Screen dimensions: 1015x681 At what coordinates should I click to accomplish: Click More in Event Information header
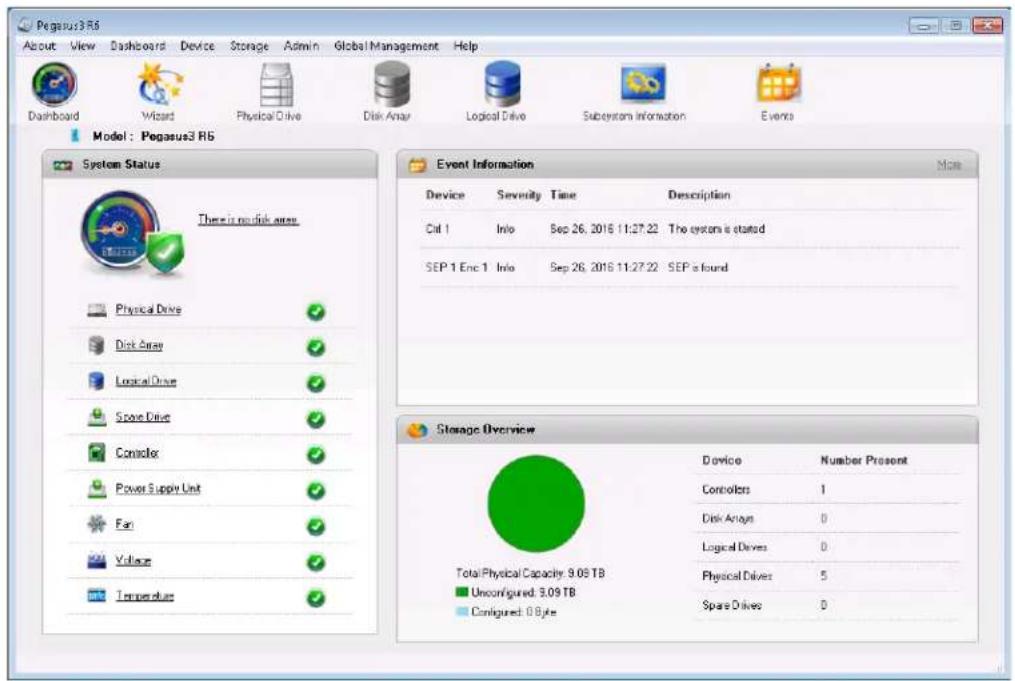click(x=949, y=165)
